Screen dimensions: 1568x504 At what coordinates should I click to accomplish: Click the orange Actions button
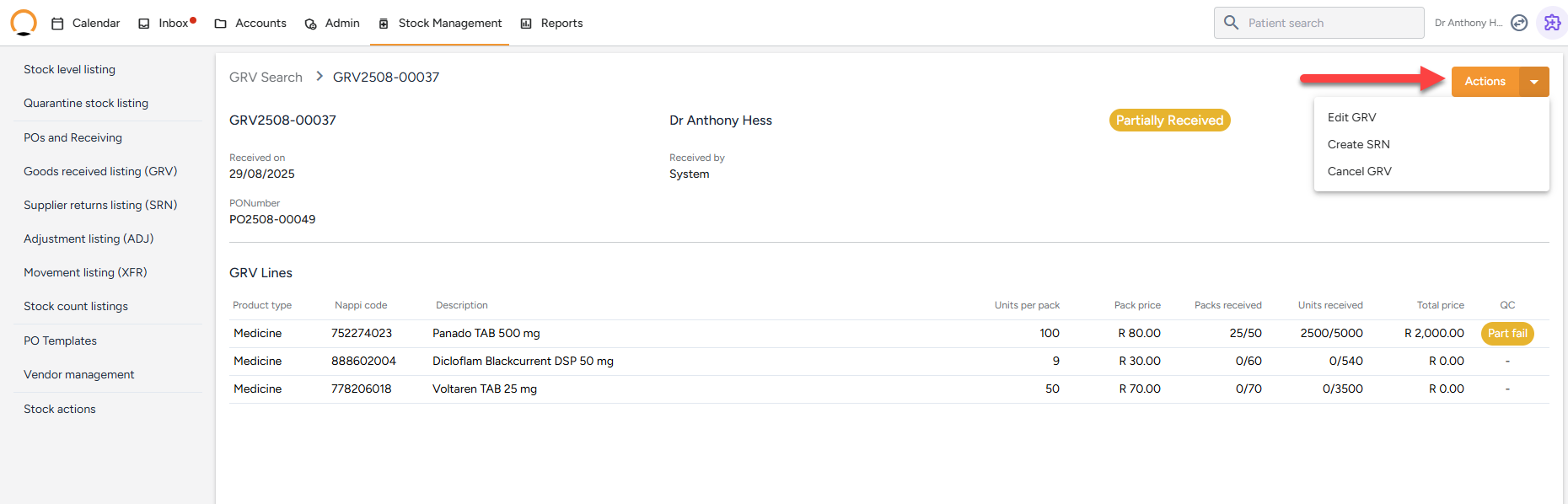[1485, 82]
